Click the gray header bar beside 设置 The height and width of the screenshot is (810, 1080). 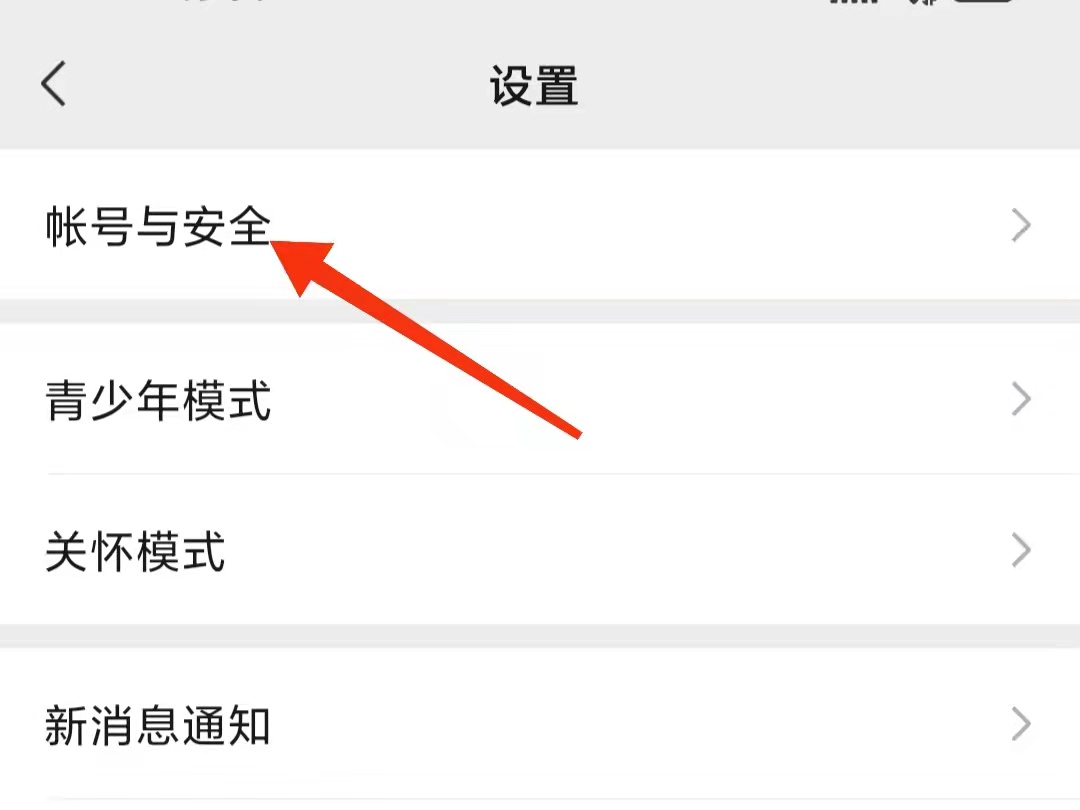point(827,86)
